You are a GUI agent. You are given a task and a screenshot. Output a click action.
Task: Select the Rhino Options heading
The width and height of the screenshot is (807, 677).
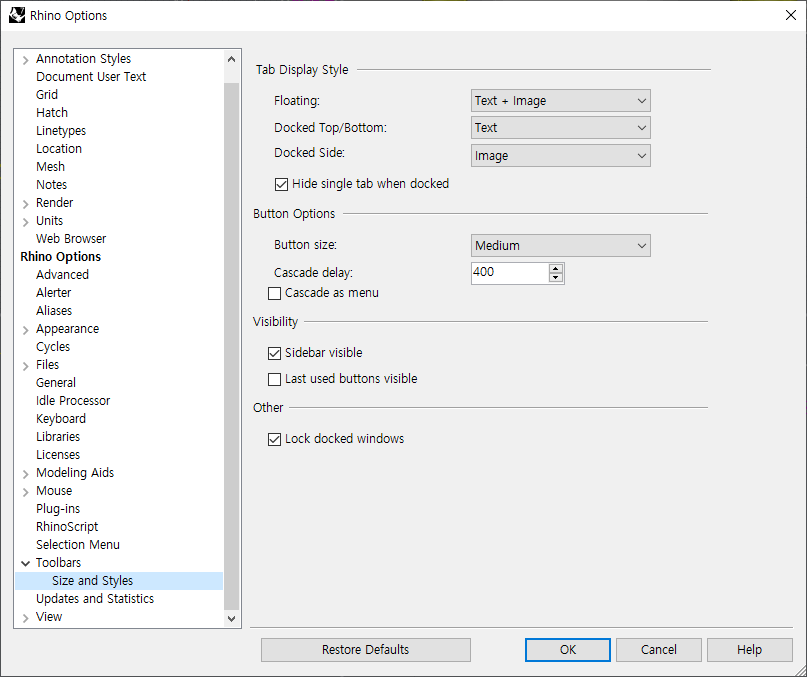(61, 257)
